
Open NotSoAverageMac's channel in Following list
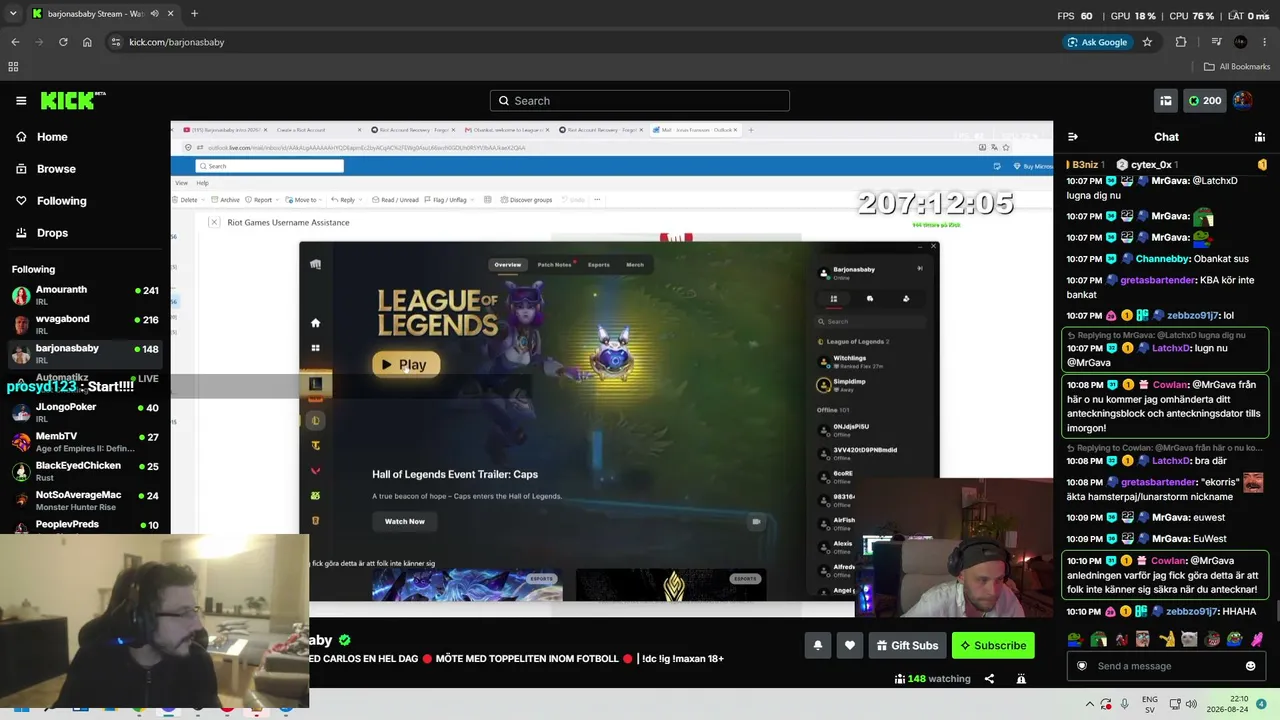click(x=85, y=500)
